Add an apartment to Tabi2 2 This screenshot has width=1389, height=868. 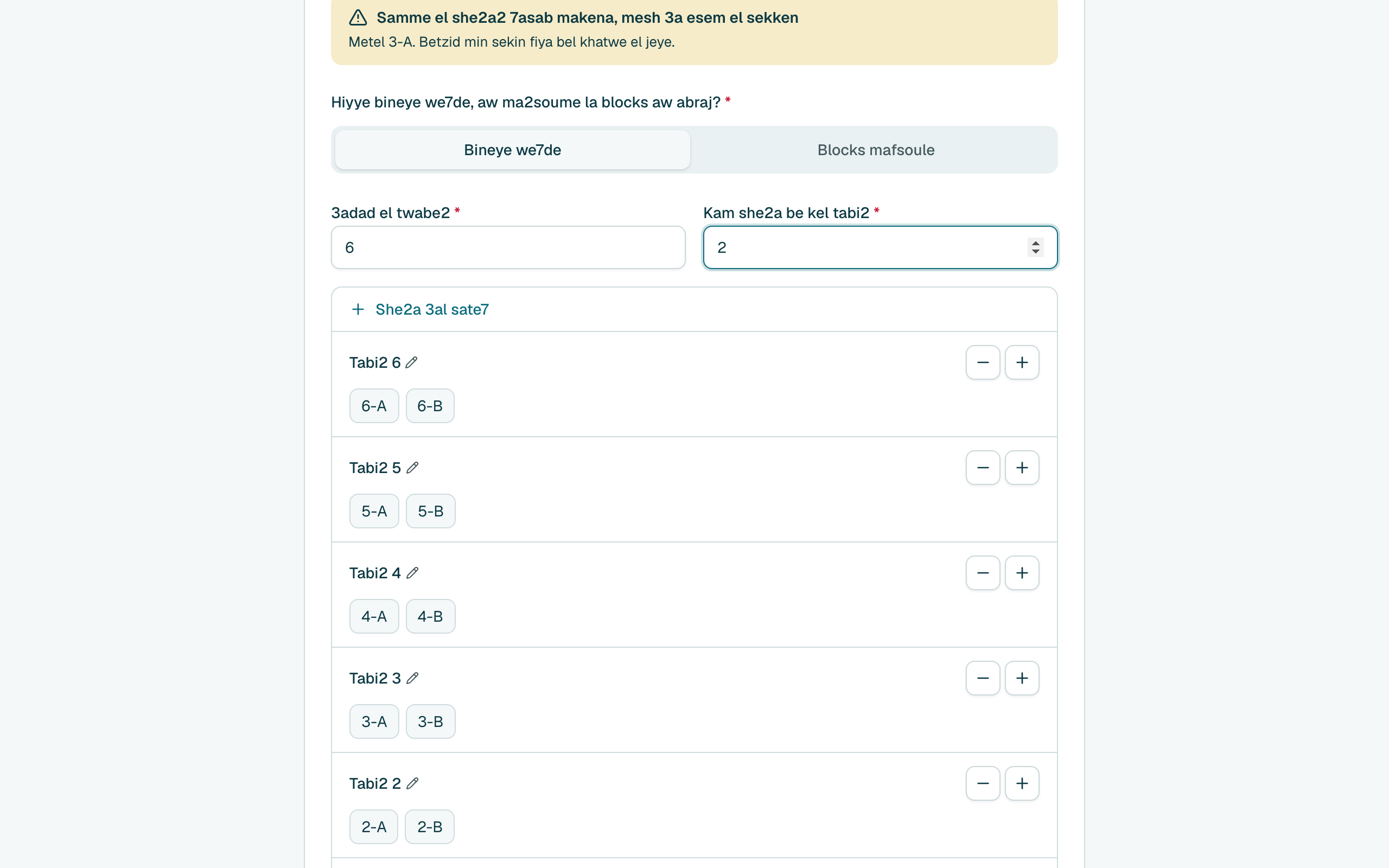pos(1022,783)
